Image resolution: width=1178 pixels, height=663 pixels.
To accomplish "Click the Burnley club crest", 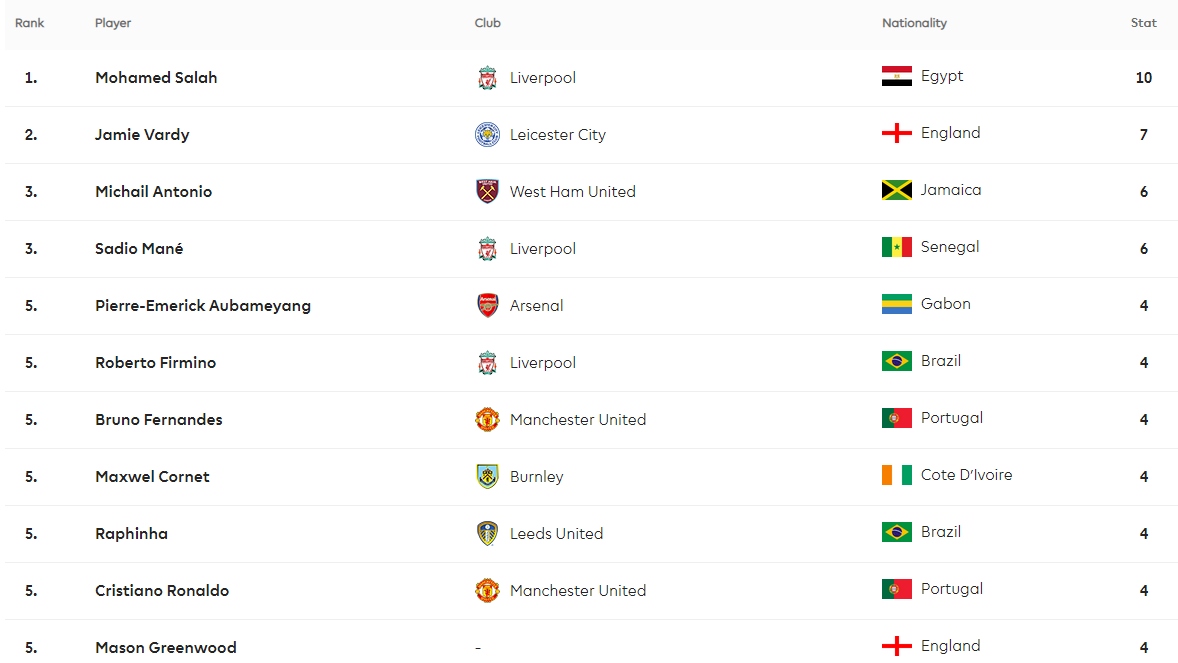I will [488, 477].
